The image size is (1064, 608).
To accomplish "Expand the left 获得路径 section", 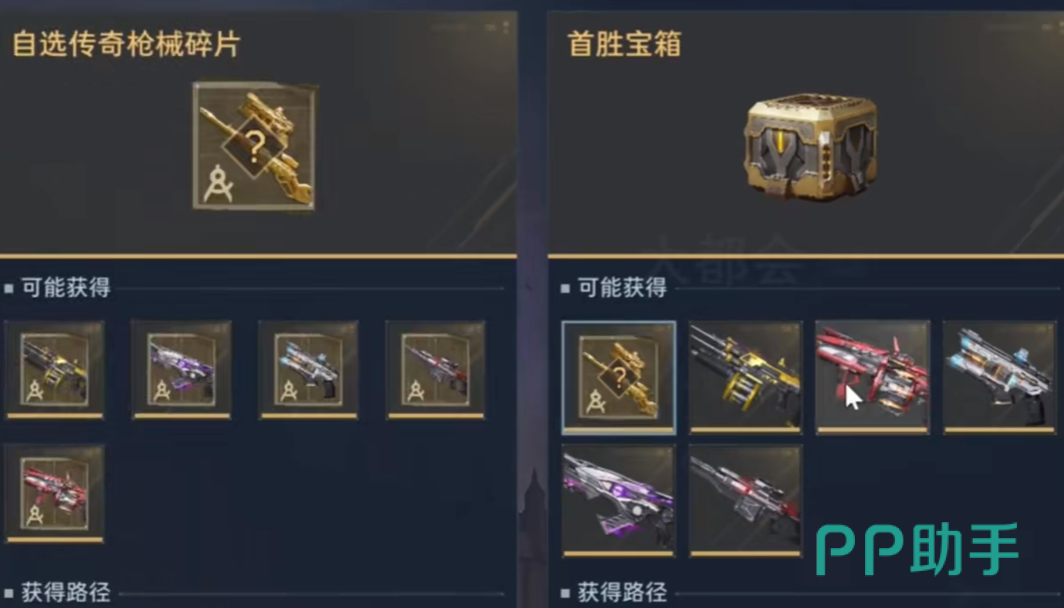I will [x=66, y=592].
